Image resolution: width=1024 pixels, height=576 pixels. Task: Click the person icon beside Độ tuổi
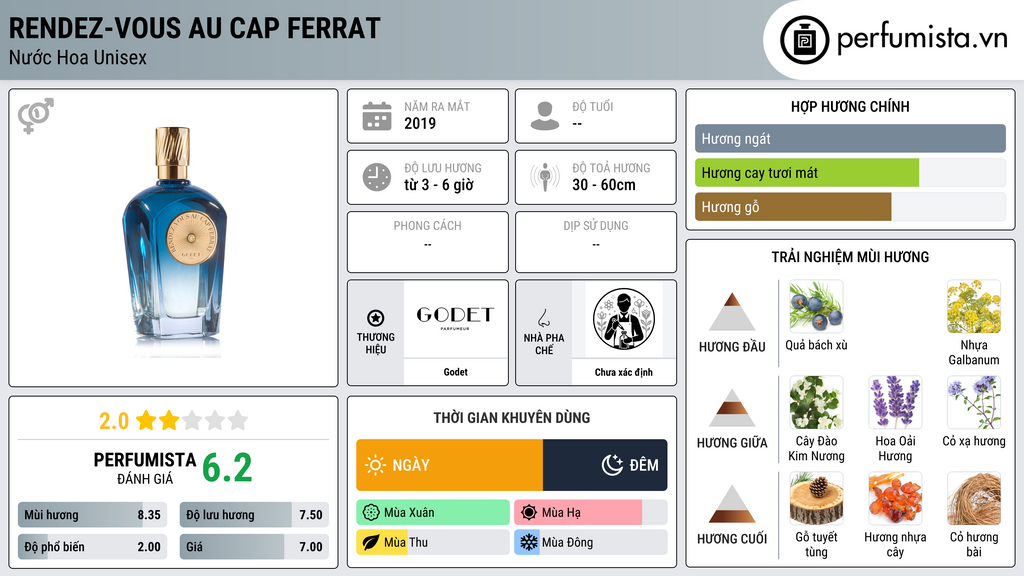(545, 116)
